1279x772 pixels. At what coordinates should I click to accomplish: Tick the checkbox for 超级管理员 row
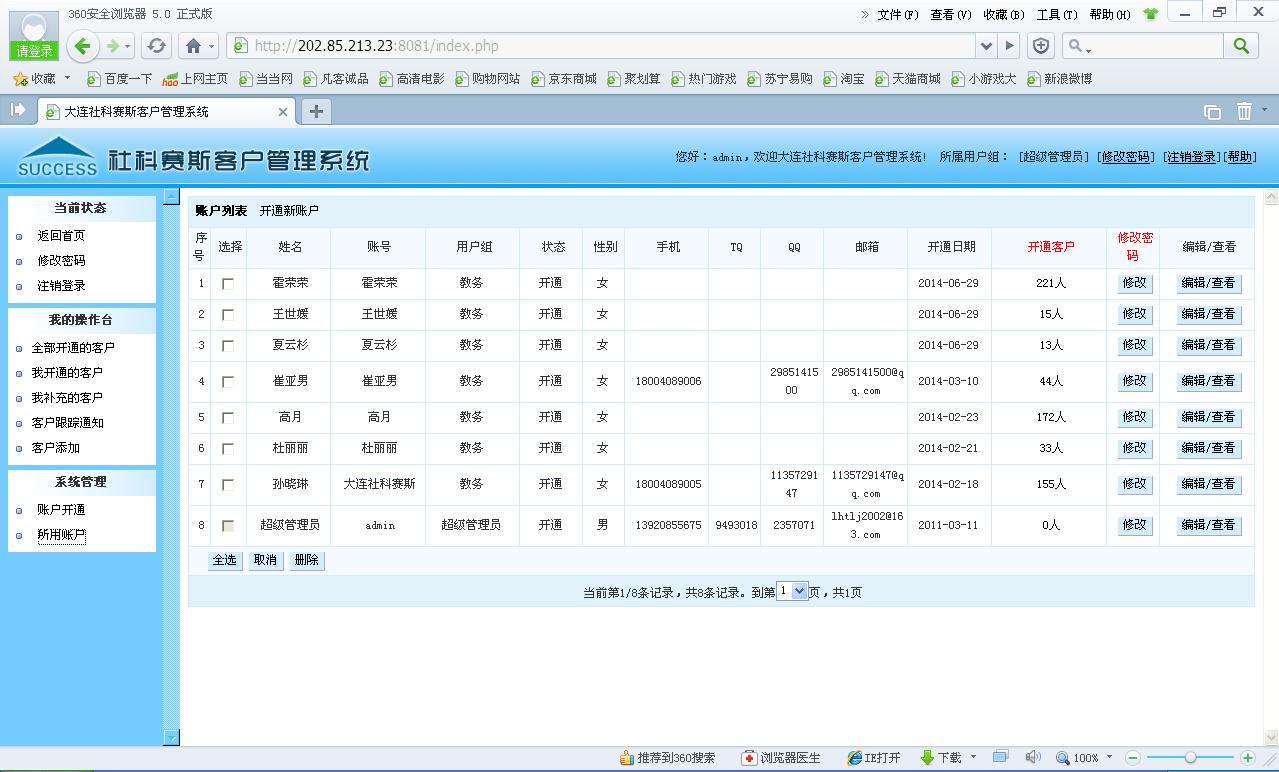tap(228, 526)
